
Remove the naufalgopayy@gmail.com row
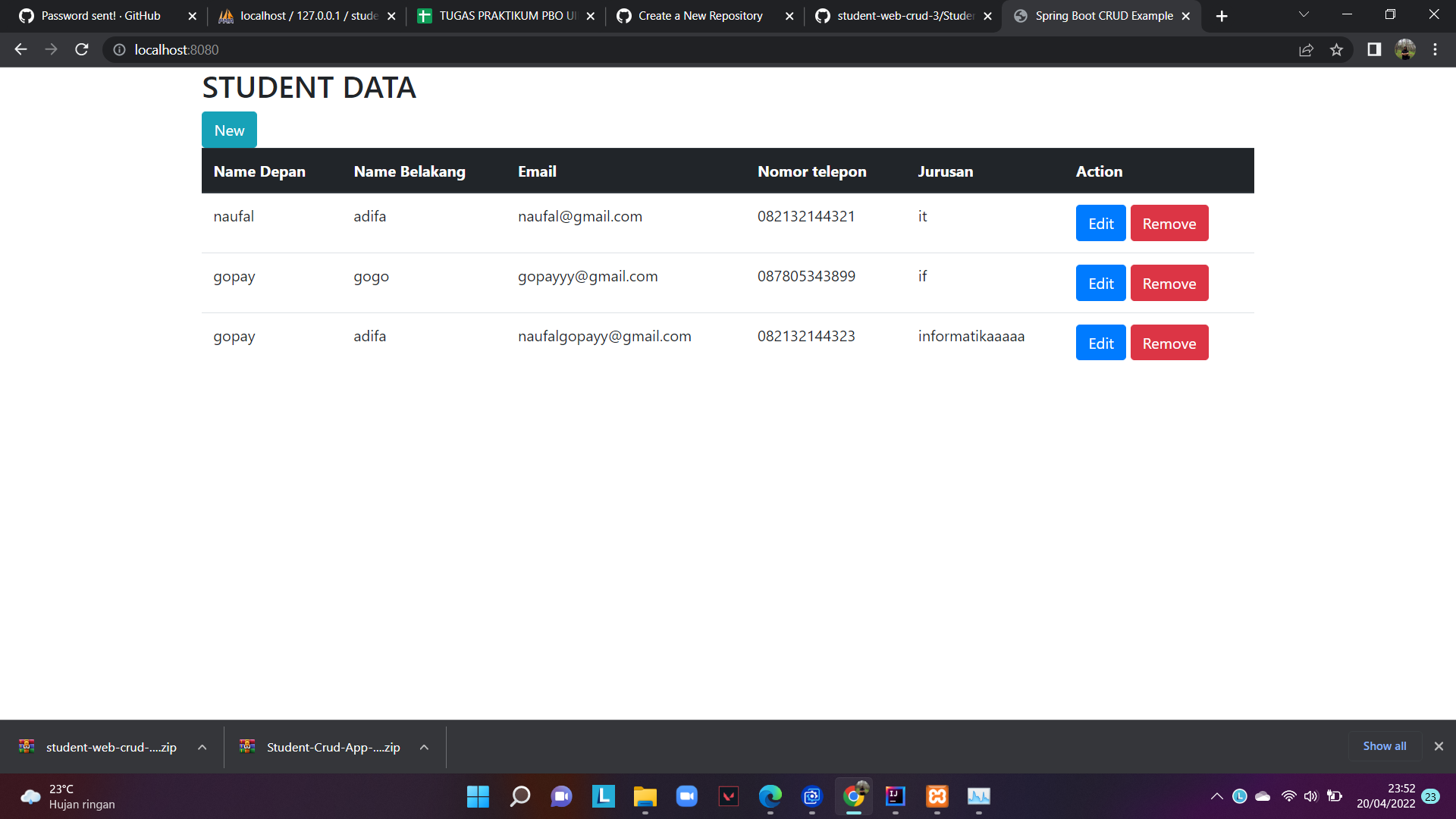coord(1169,343)
